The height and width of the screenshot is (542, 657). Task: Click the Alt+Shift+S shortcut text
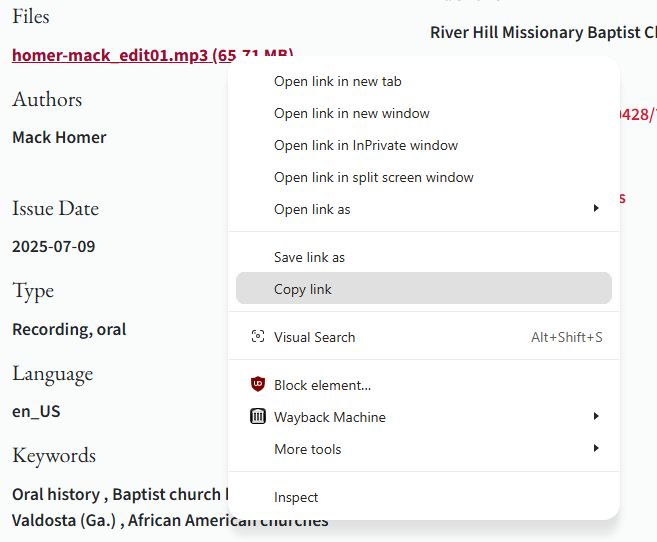pyautogui.click(x=566, y=337)
